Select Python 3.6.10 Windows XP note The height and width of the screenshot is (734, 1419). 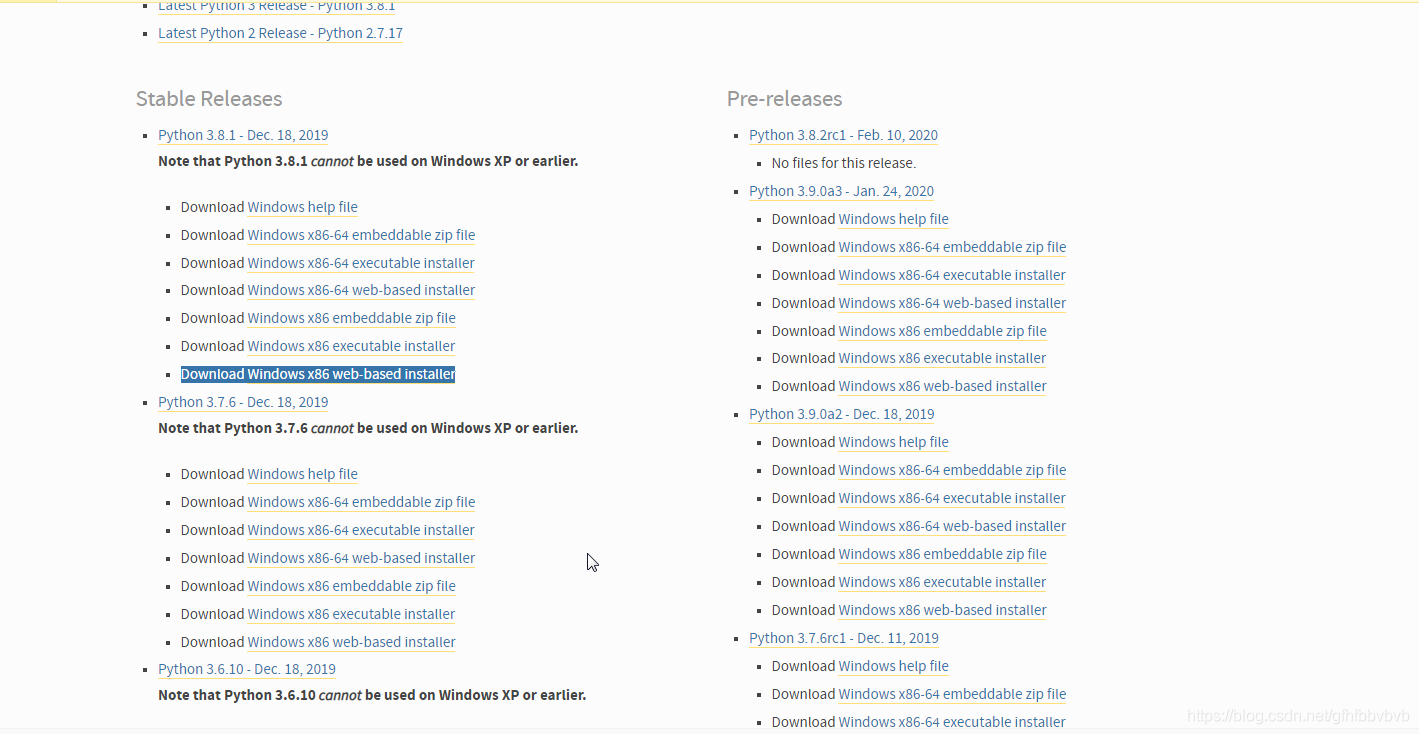(372, 695)
